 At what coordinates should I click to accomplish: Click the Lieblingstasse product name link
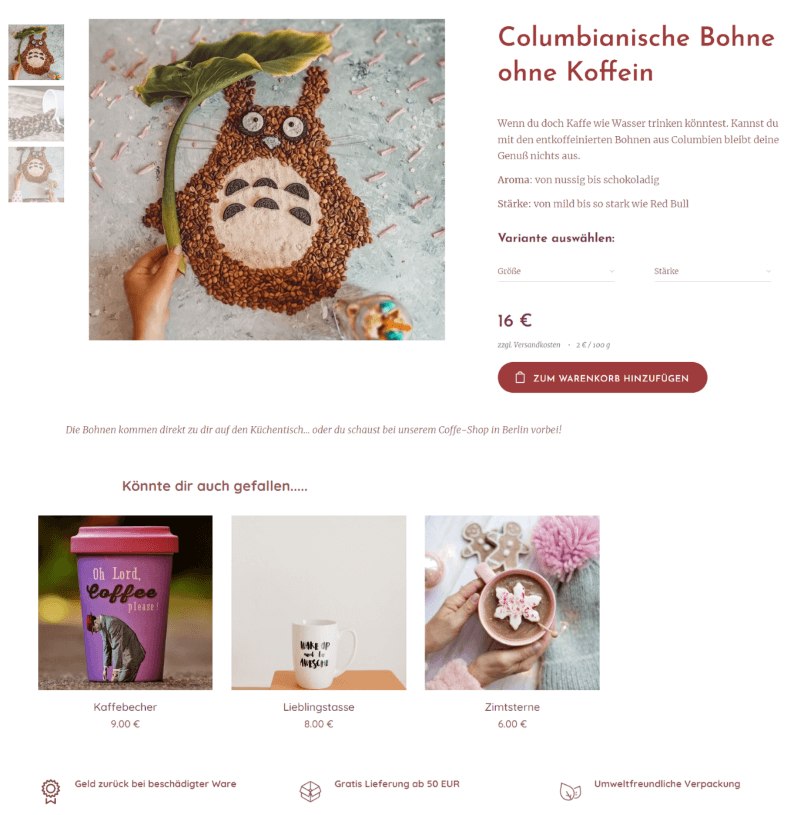(319, 707)
